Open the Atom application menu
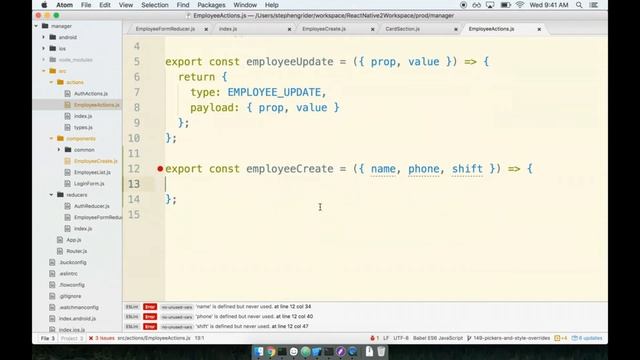 pos(64,5)
